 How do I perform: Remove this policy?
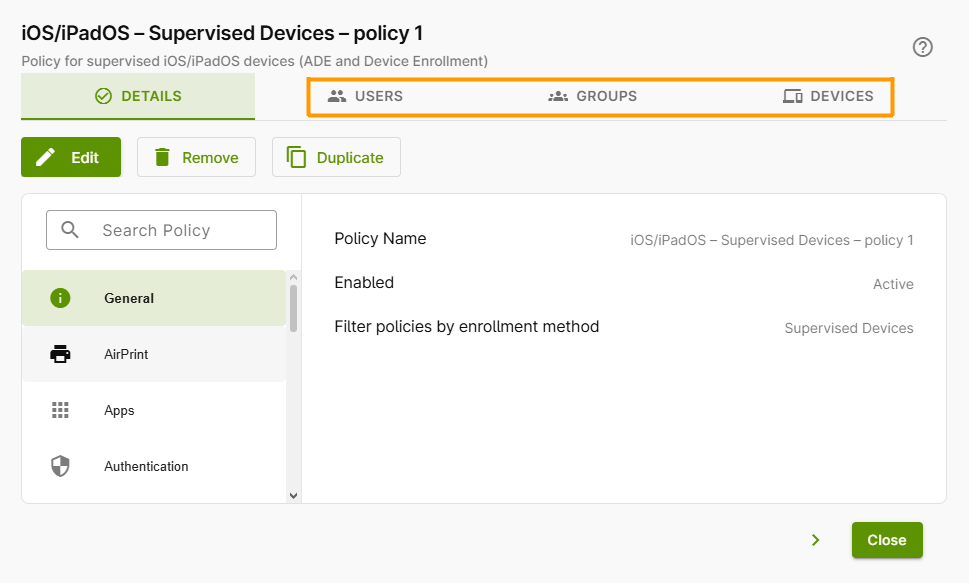coord(197,157)
